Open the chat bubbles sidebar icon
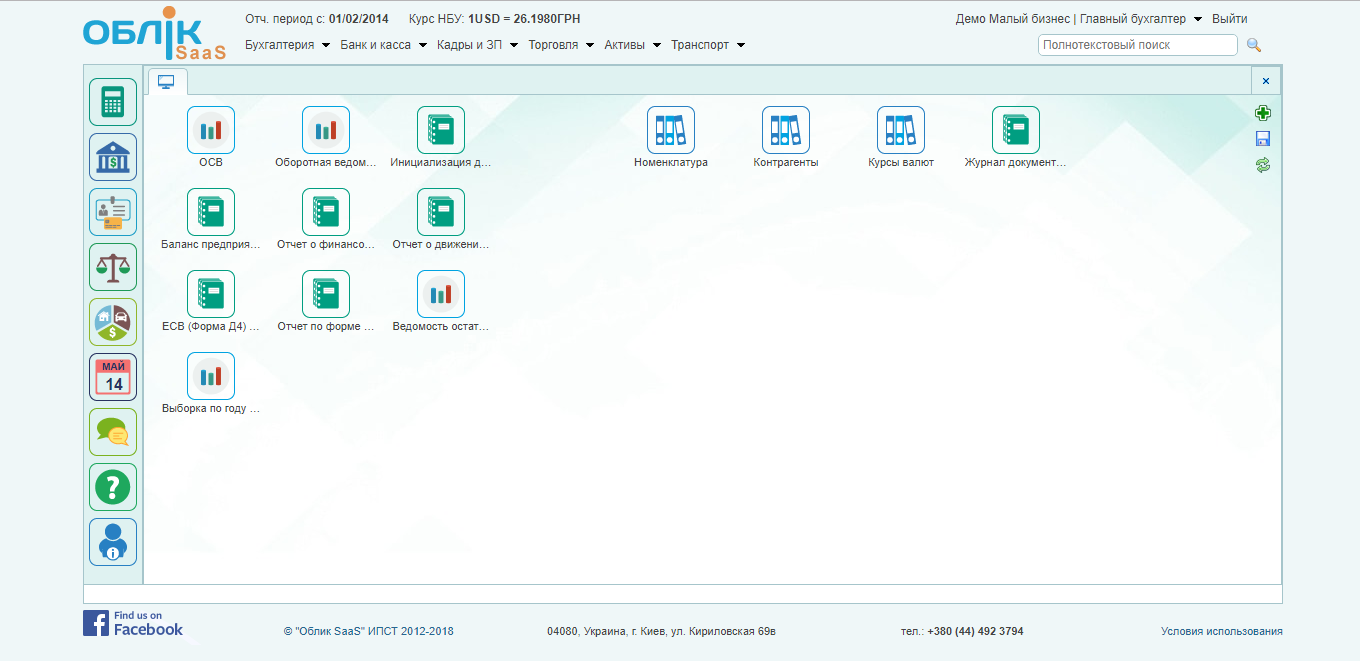The height and width of the screenshot is (661, 1360). [113, 432]
